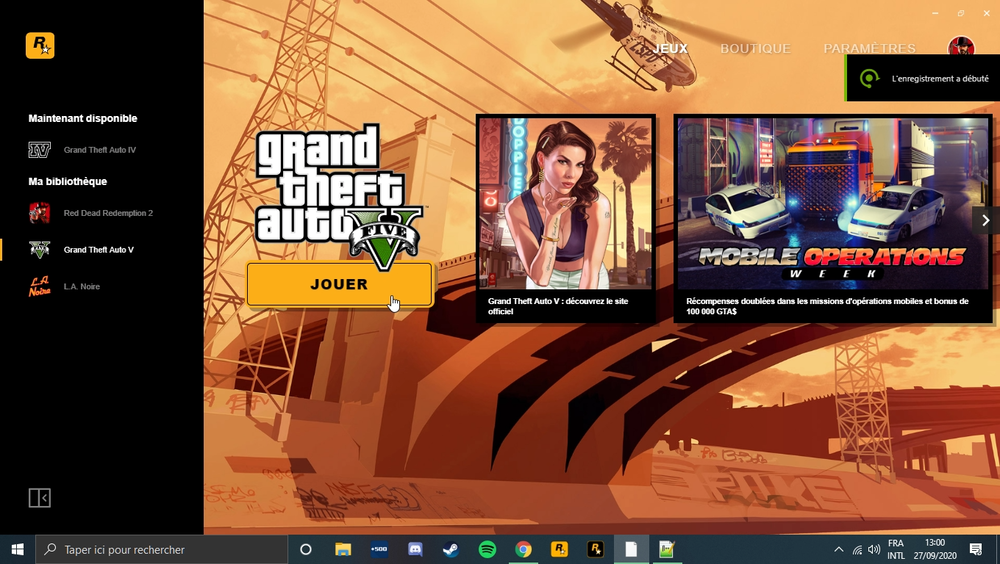Open Google Chrome from the taskbar
This screenshot has height=564, width=1000.
pos(523,549)
